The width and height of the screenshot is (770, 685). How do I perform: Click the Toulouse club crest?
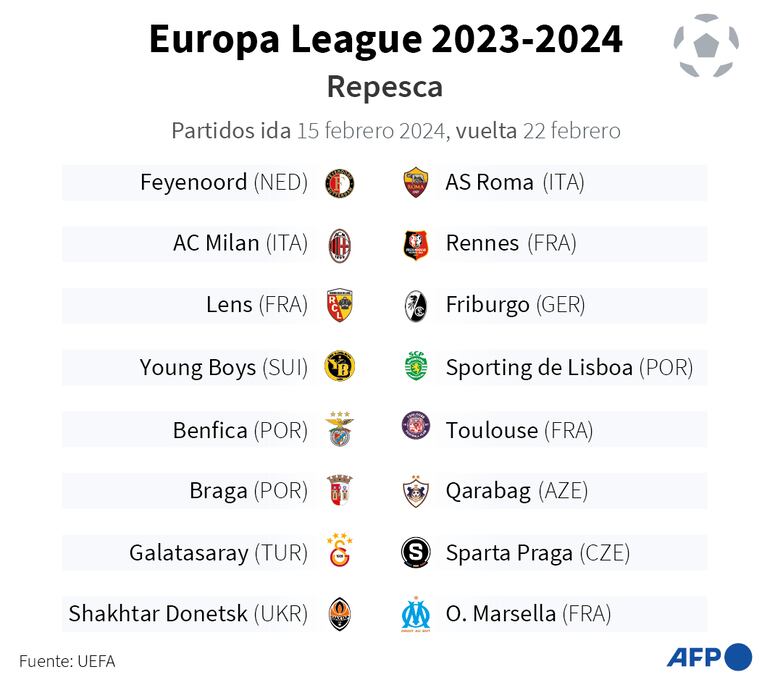tap(415, 429)
